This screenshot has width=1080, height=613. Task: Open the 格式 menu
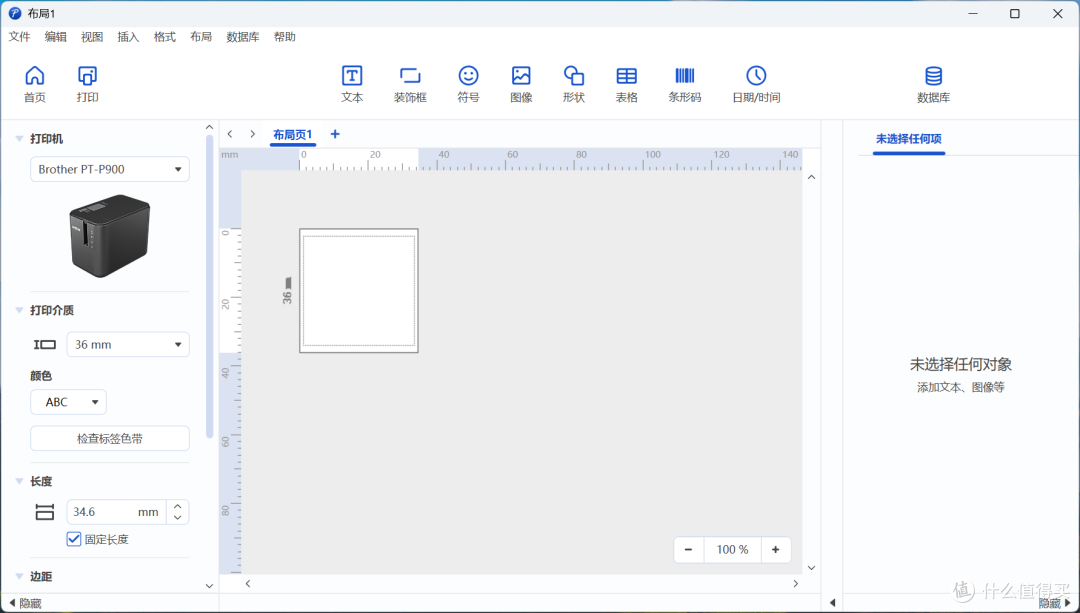click(x=165, y=37)
